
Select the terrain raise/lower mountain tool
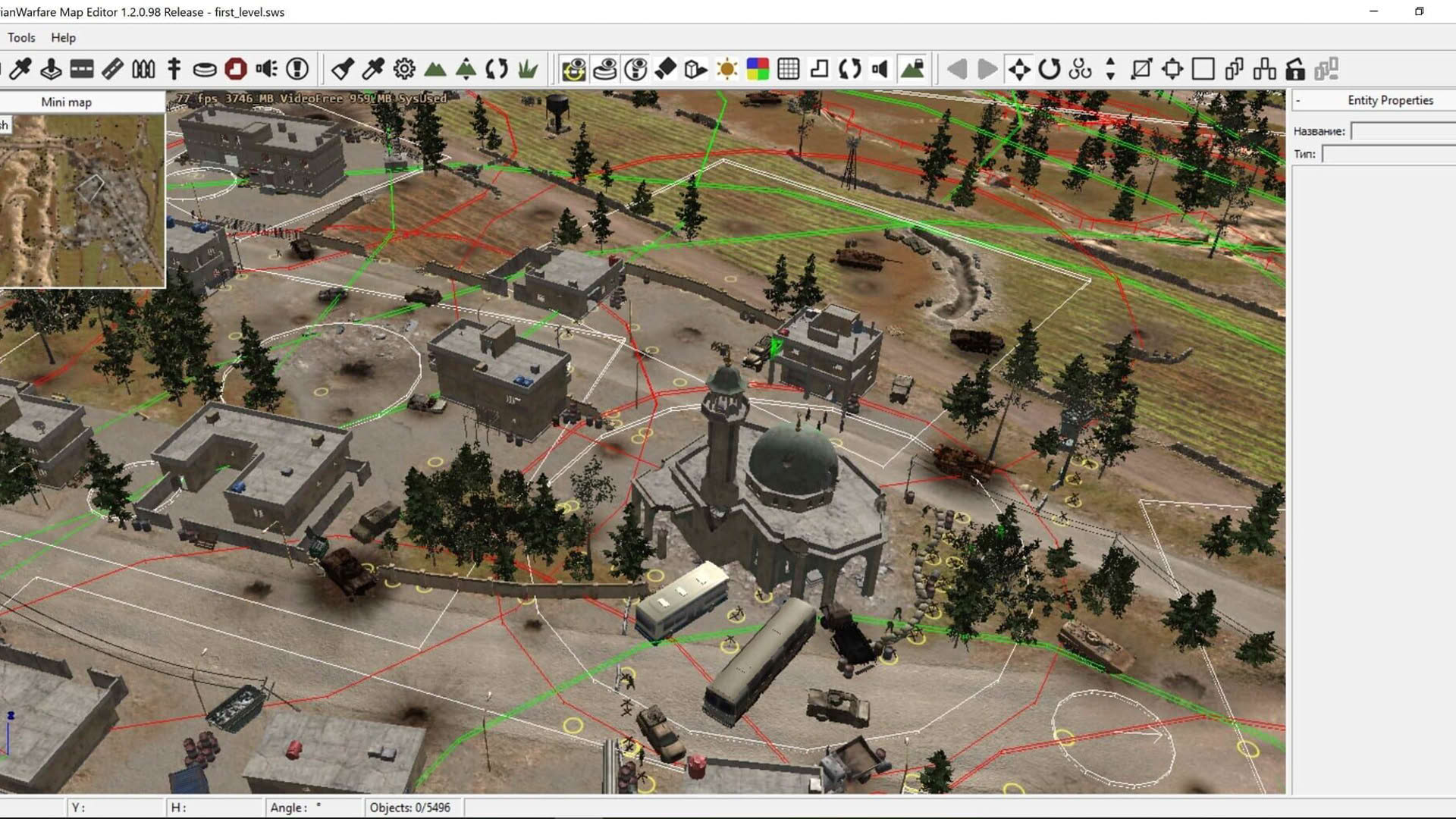pos(466,69)
